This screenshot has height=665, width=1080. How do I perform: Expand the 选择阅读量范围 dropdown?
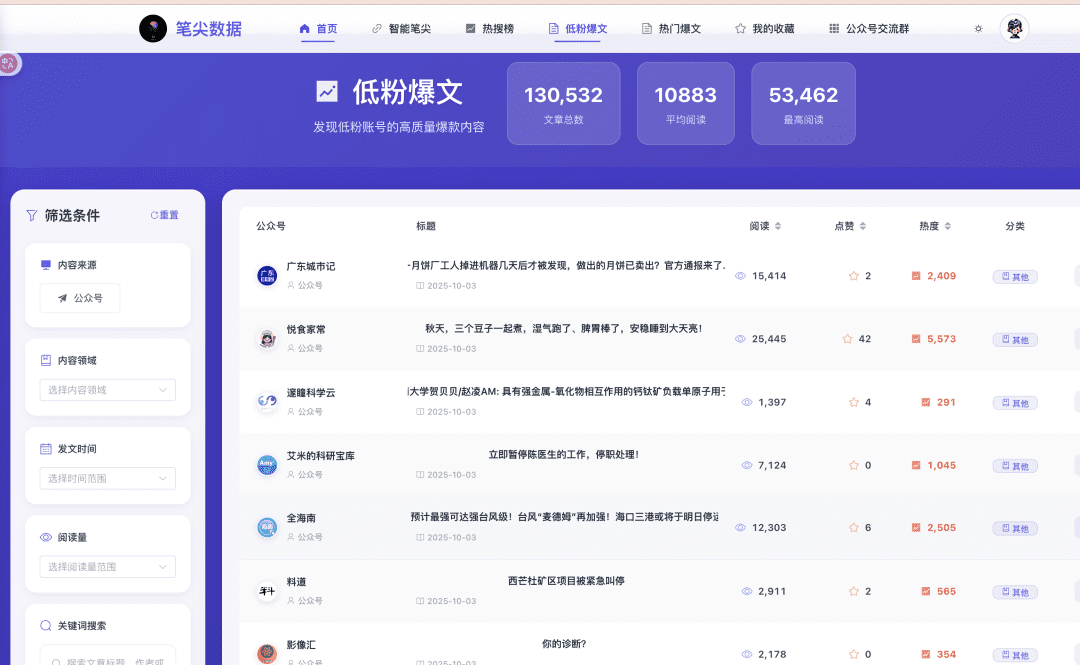click(108, 567)
